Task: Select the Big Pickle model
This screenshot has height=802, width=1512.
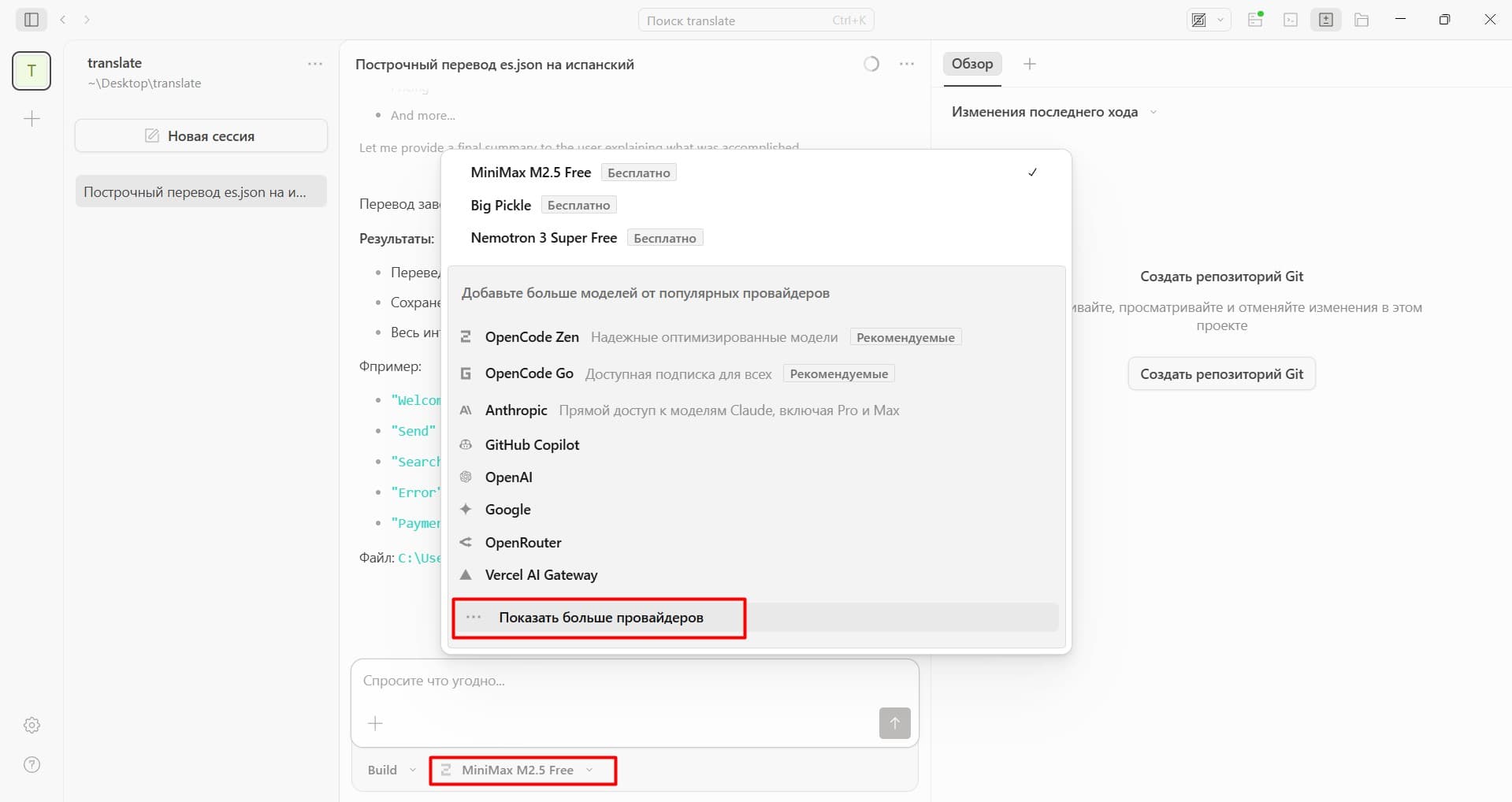Action: click(756, 205)
